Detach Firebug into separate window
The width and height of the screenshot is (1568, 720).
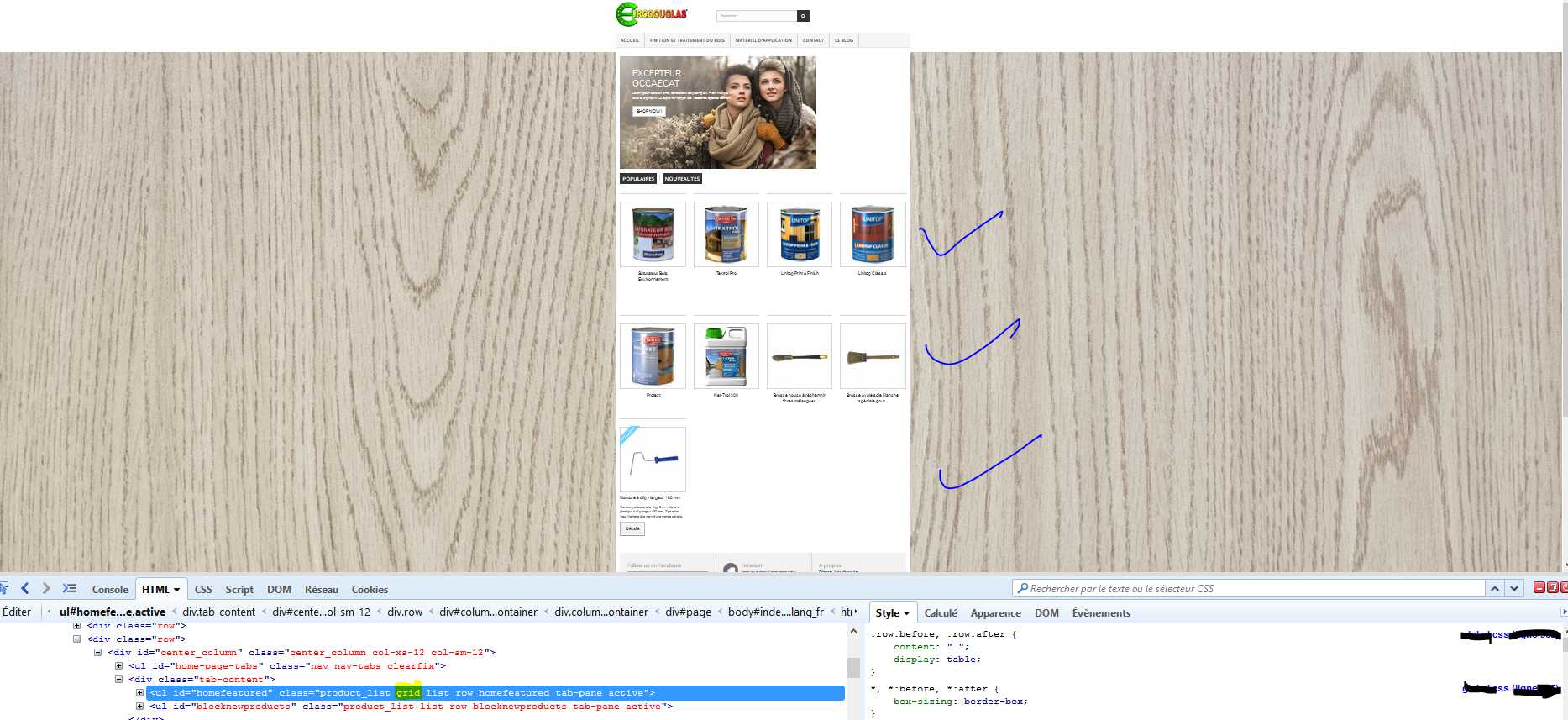tap(1552, 587)
